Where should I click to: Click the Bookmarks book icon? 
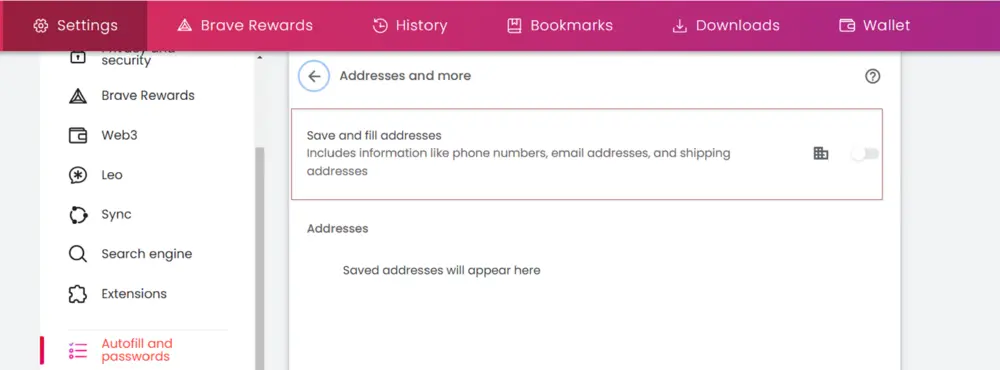(514, 26)
